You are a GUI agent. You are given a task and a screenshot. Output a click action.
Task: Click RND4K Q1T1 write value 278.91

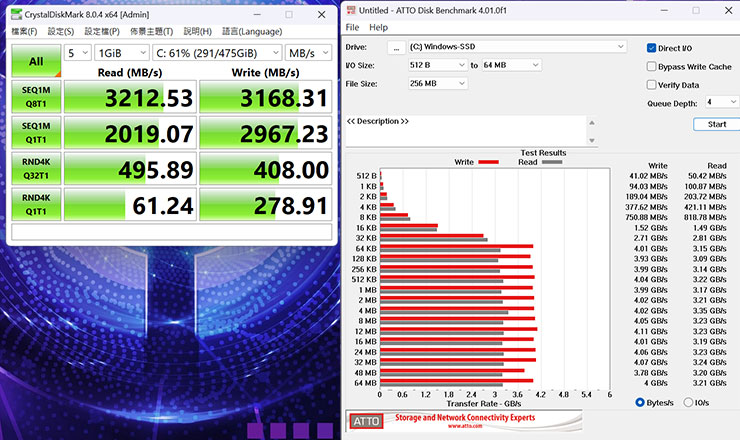coord(266,205)
